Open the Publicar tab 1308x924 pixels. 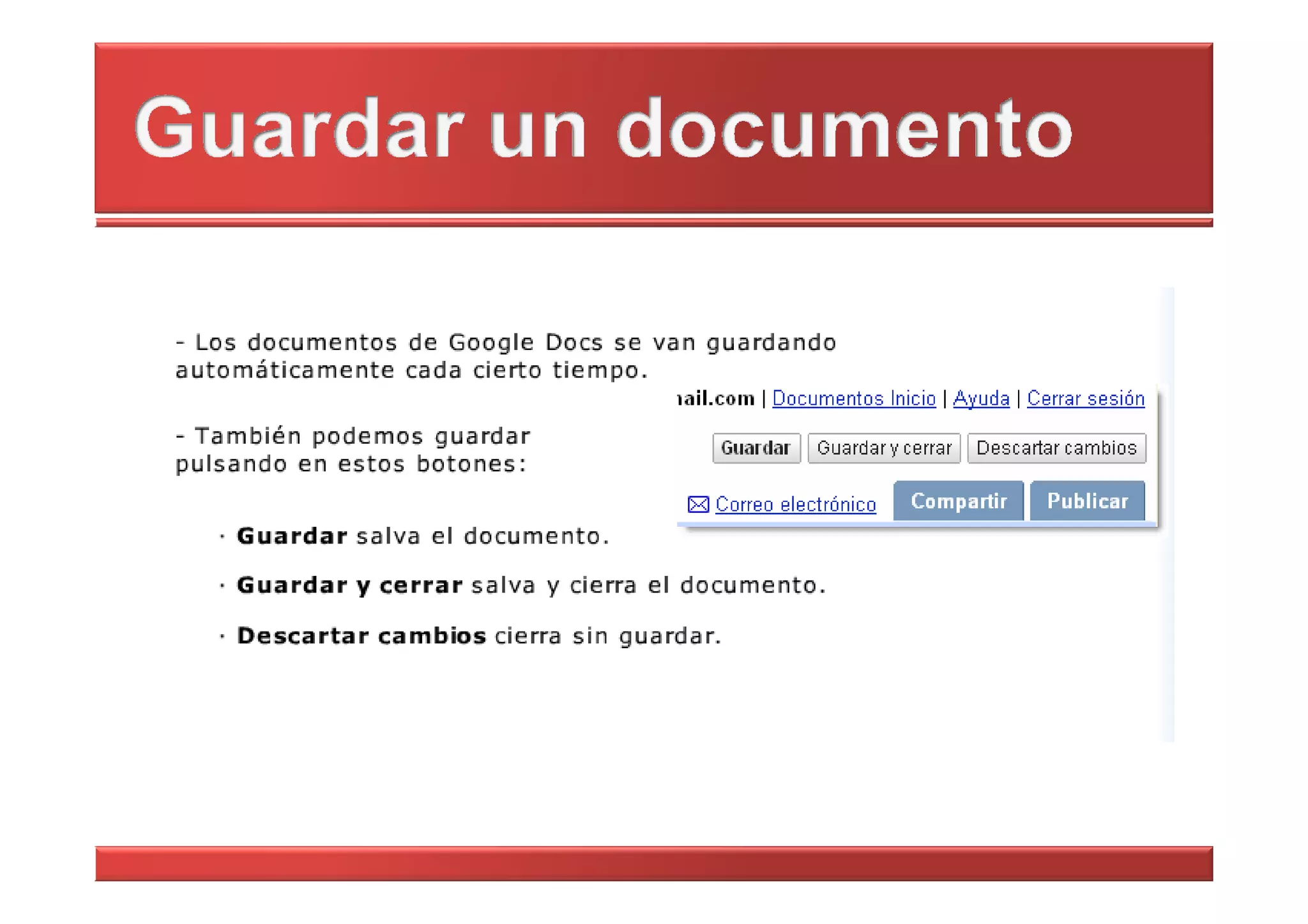pyautogui.click(x=1088, y=501)
